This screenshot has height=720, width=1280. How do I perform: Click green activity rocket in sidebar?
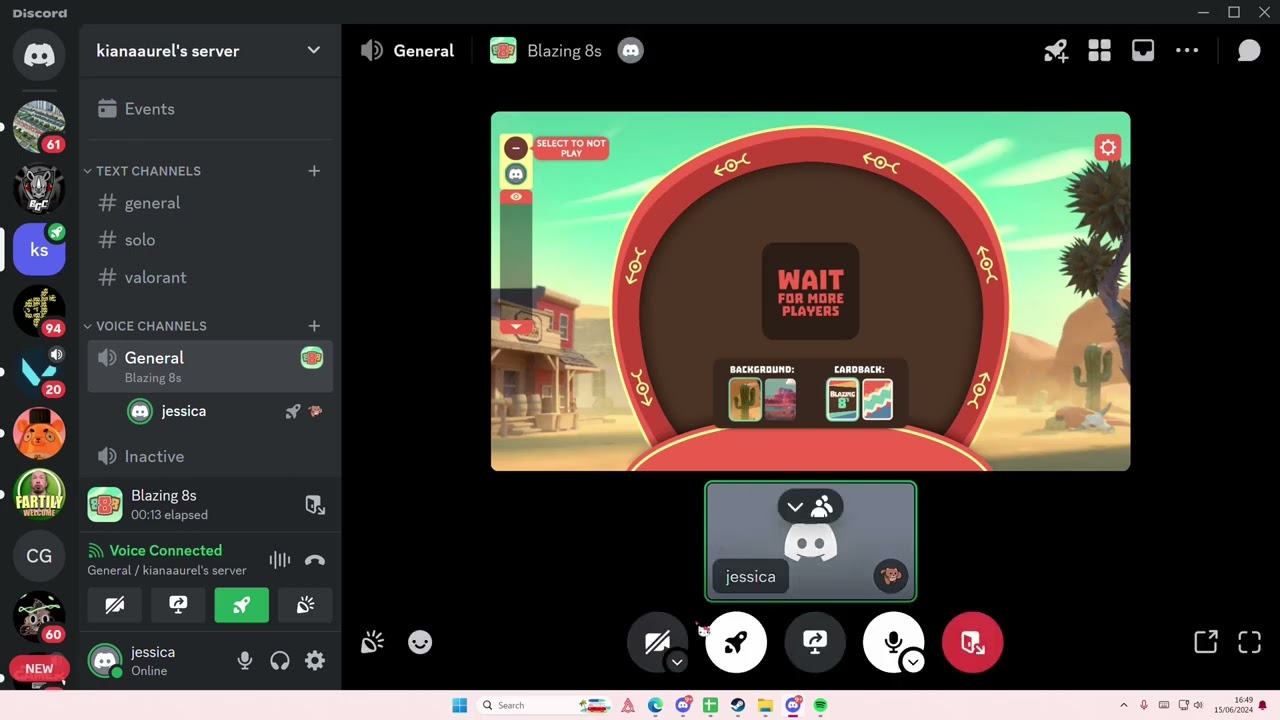[242, 605]
